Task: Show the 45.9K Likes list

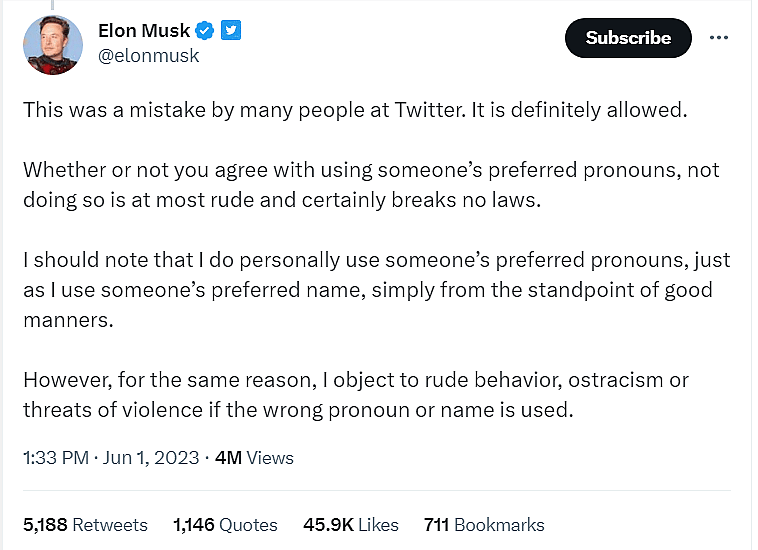Action: [x=350, y=524]
